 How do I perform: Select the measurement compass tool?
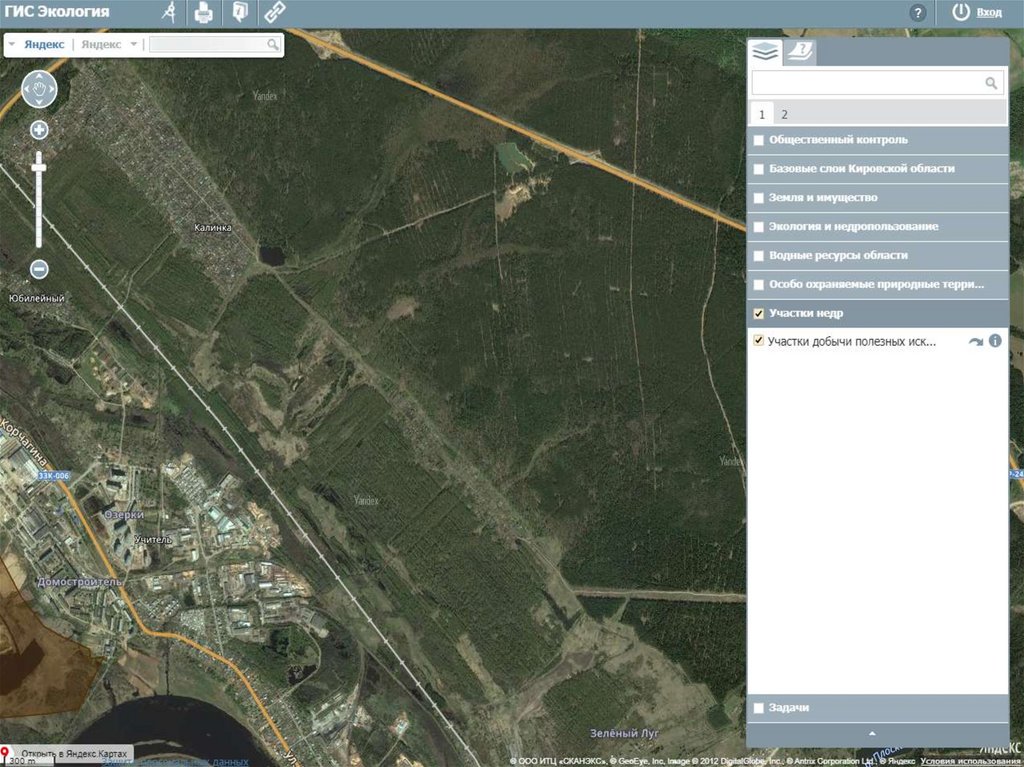coord(169,13)
